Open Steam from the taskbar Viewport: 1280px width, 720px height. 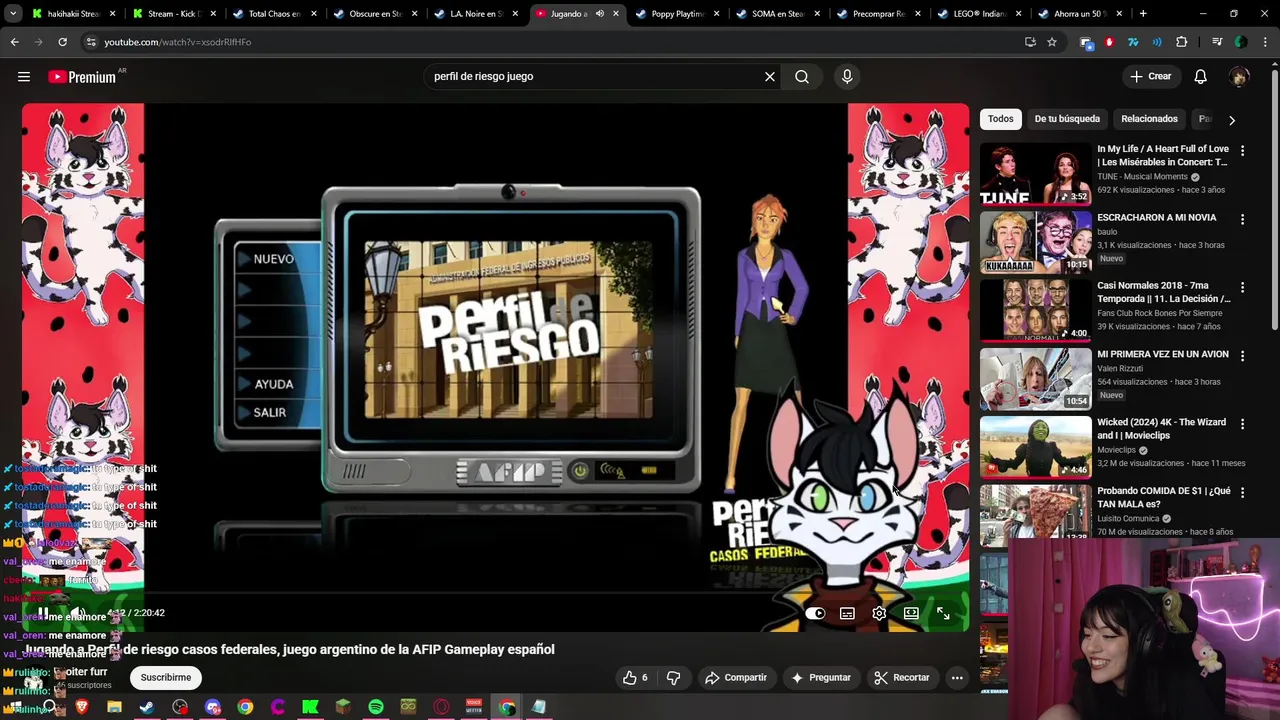pyautogui.click(x=147, y=707)
